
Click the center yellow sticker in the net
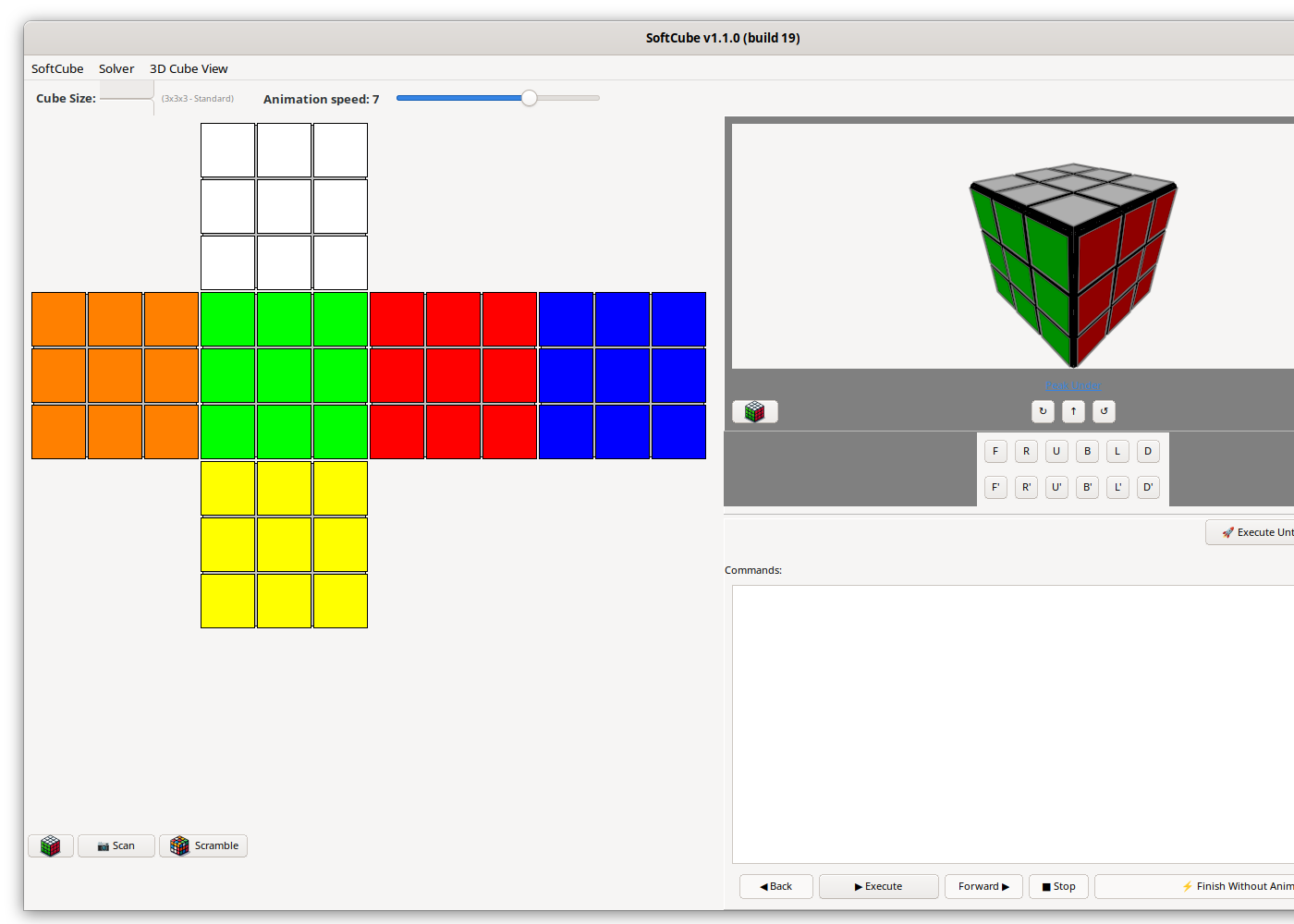coord(284,544)
